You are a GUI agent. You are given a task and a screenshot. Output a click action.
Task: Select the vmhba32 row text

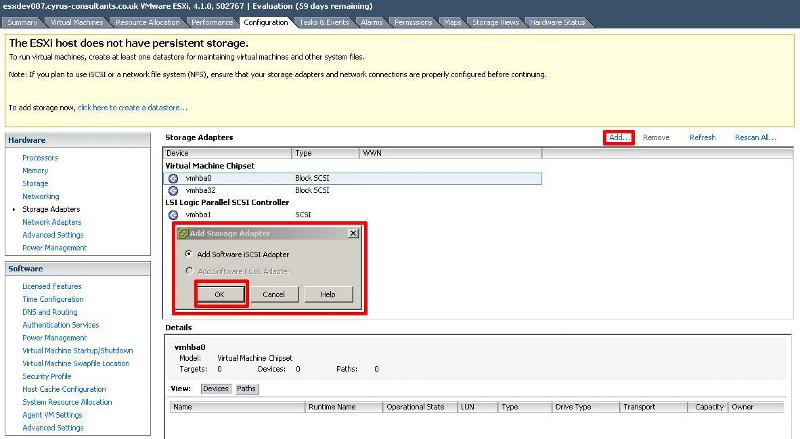[x=201, y=190]
